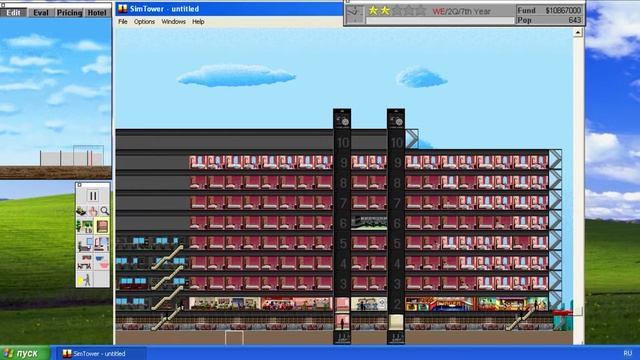Click the SimTower title bar icon

click(x=122, y=9)
